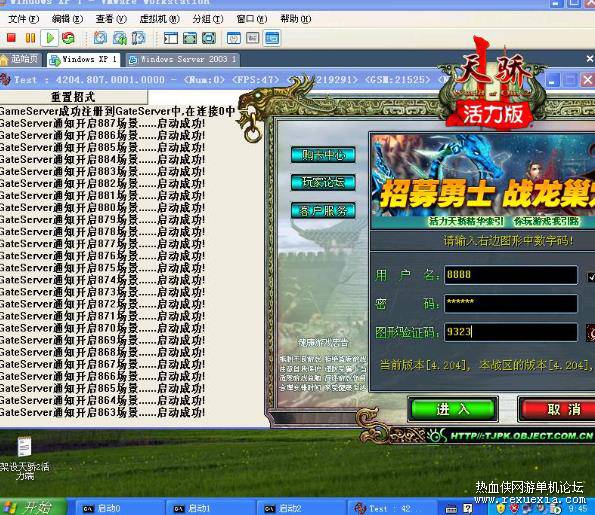Click the Full Screen mode icon
Image resolution: width=595 pixels, height=515 pixels.
point(190,38)
